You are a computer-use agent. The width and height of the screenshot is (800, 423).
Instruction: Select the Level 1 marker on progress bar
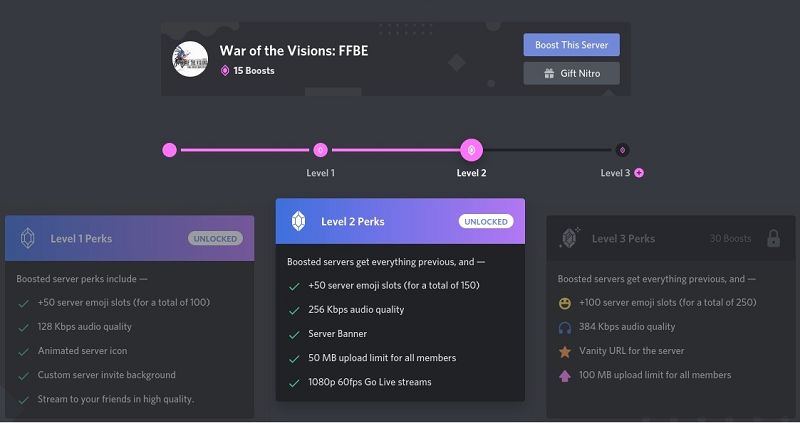pyautogui.click(x=320, y=150)
